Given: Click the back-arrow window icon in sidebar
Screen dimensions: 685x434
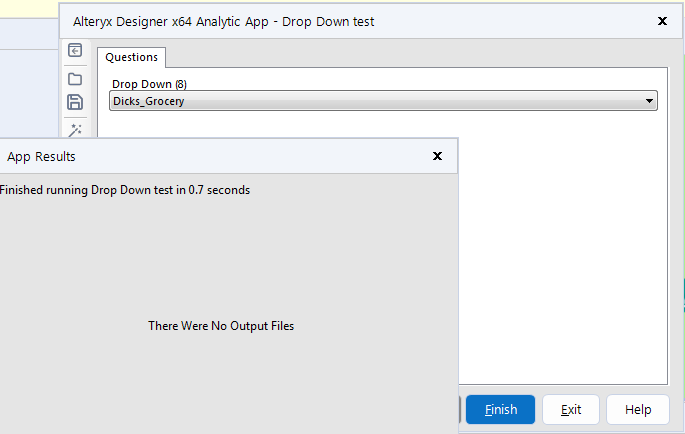Looking at the screenshot, I should coord(75,51).
